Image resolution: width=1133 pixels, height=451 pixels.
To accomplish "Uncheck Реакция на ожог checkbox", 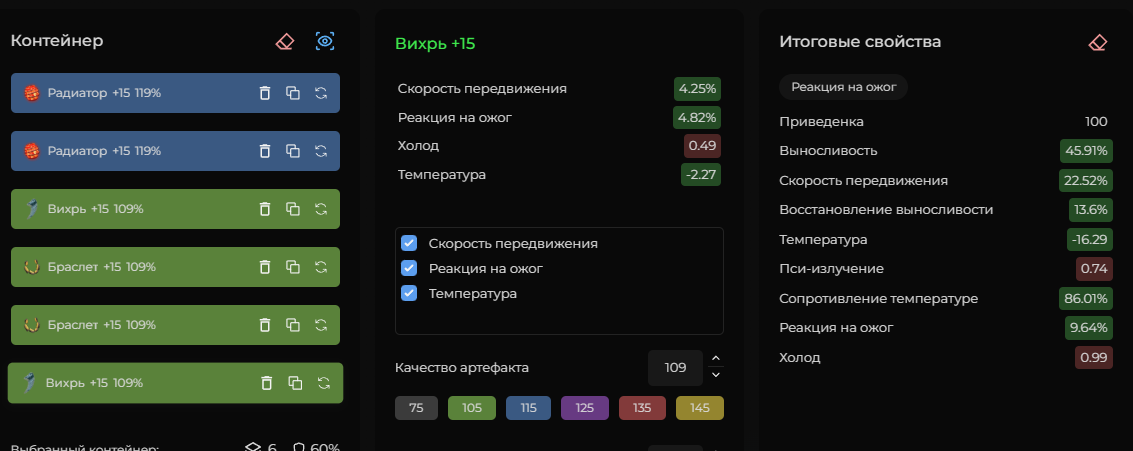I will click(x=408, y=268).
